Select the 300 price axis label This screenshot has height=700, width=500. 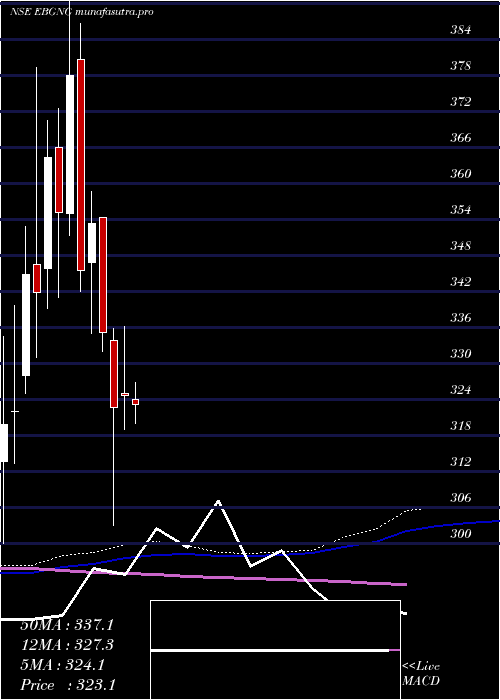(x=460, y=533)
